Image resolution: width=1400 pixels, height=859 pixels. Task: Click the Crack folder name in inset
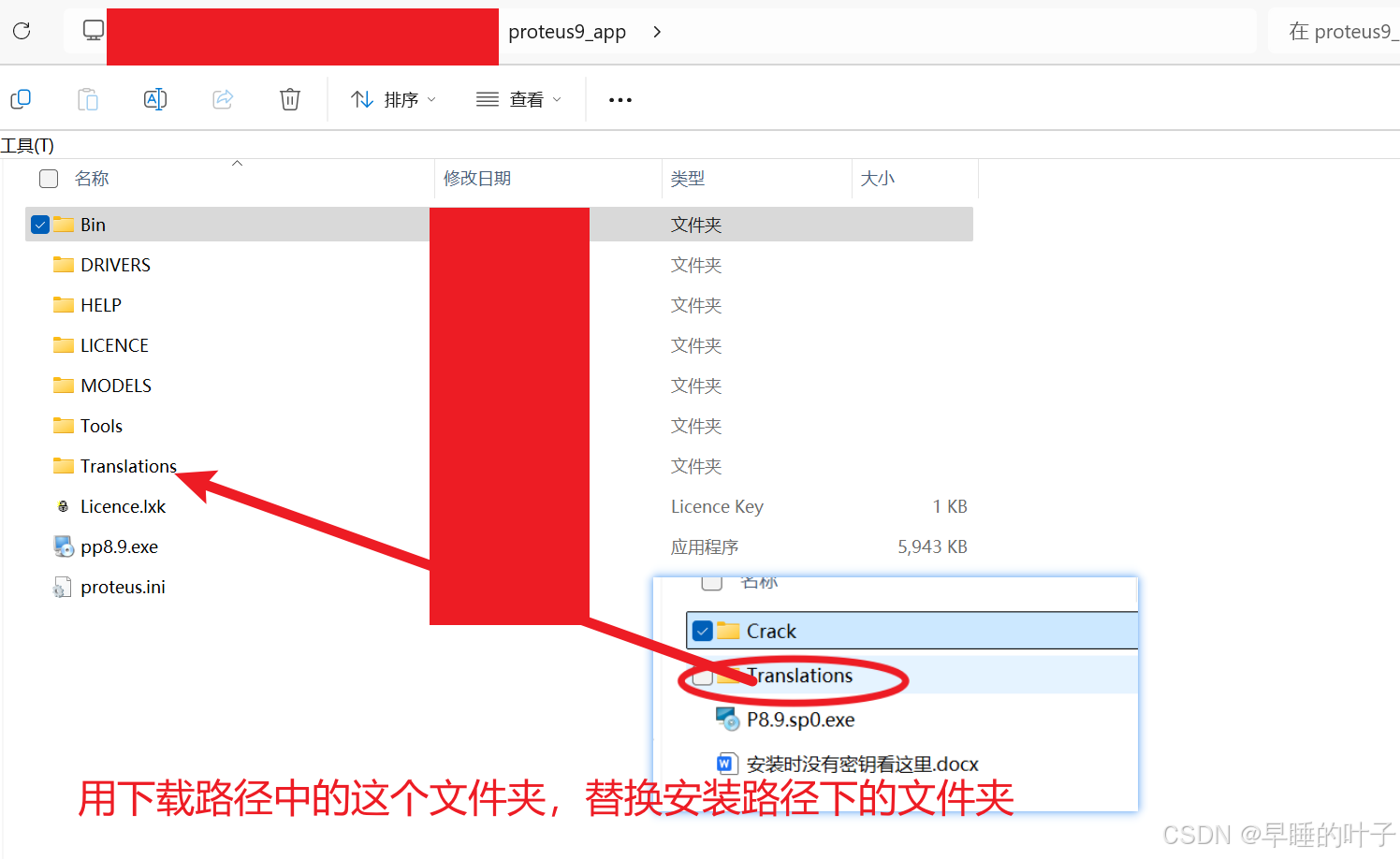(x=771, y=632)
